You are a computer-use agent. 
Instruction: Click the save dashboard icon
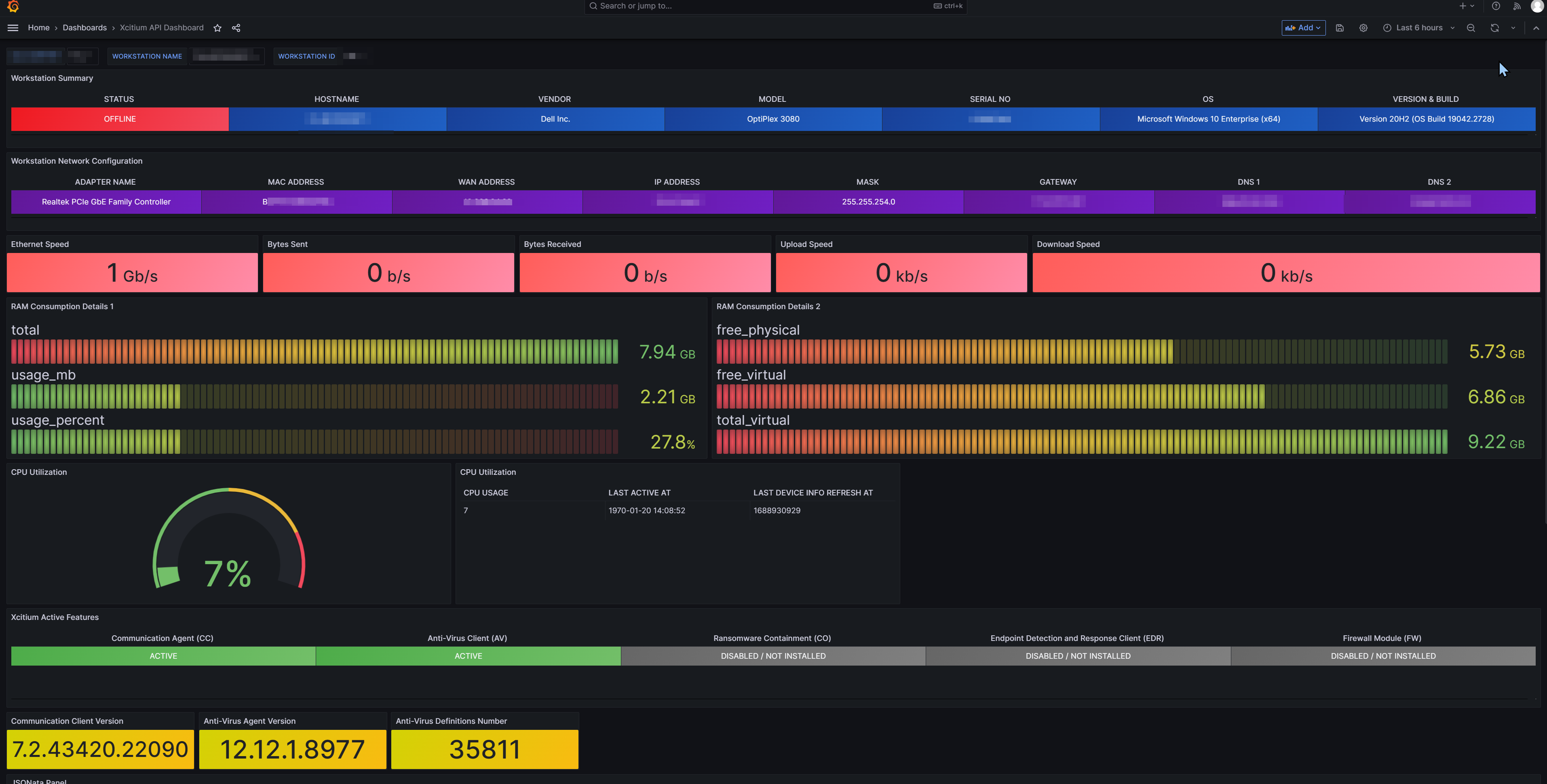(x=1339, y=28)
